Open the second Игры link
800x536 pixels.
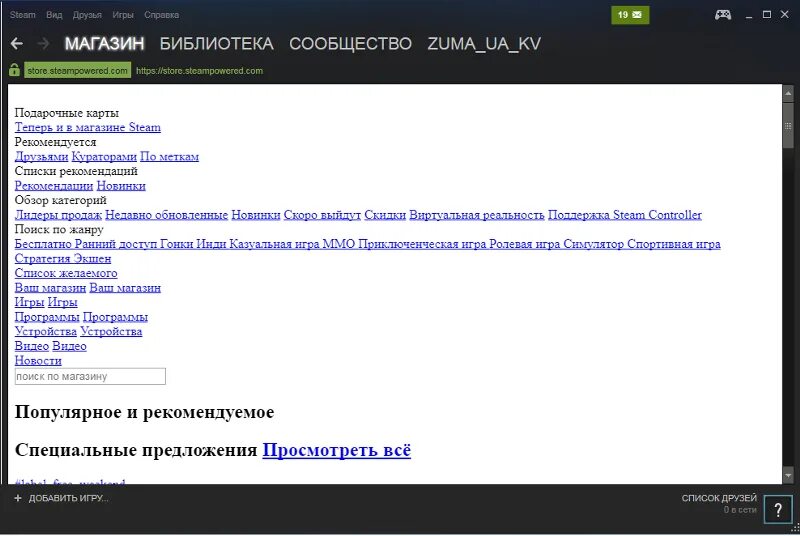pos(62,302)
